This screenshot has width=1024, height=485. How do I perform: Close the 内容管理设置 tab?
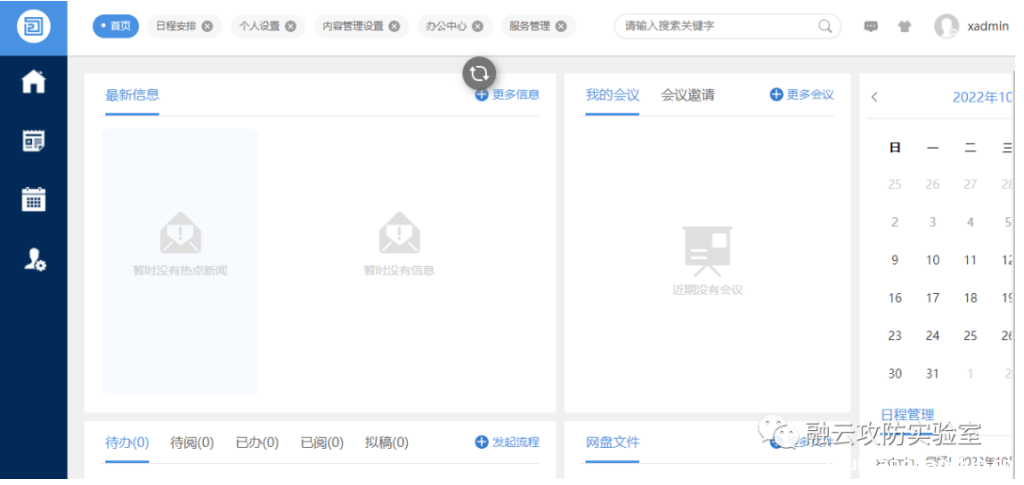pos(394,27)
